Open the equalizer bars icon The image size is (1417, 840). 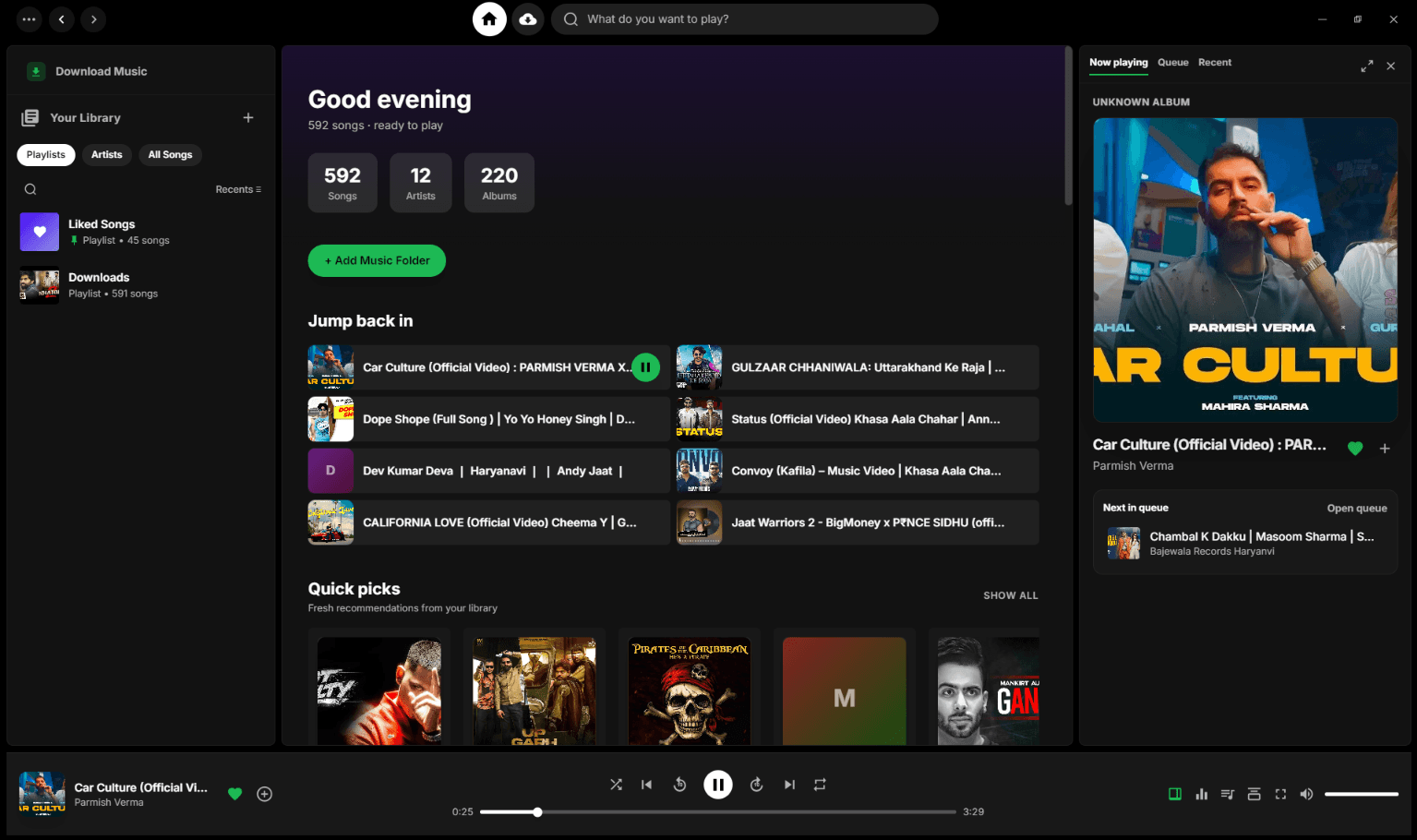pyautogui.click(x=1202, y=794)
